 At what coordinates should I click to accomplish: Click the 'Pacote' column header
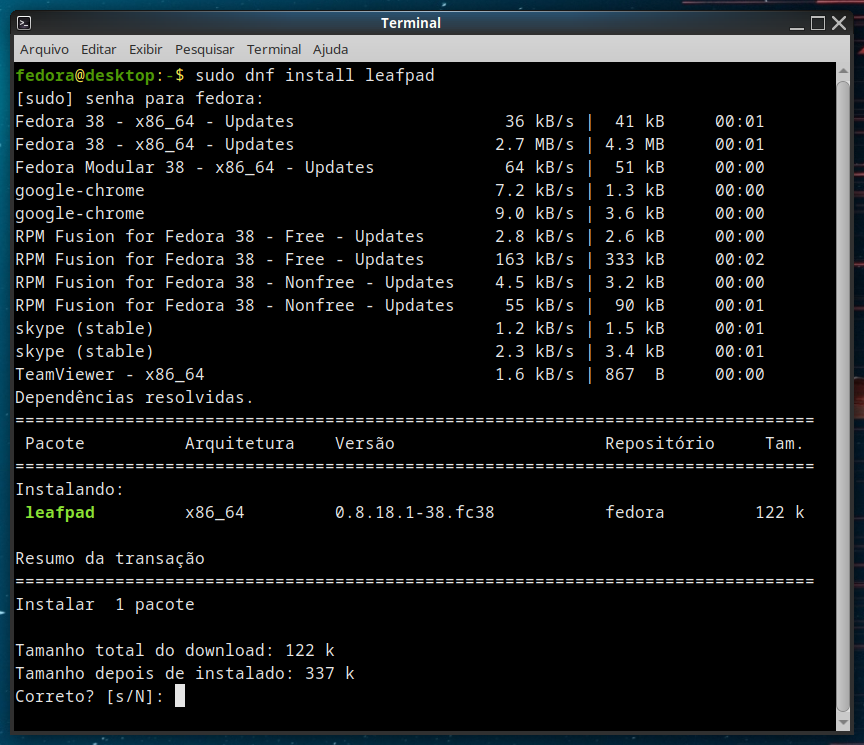pos(55,444)
